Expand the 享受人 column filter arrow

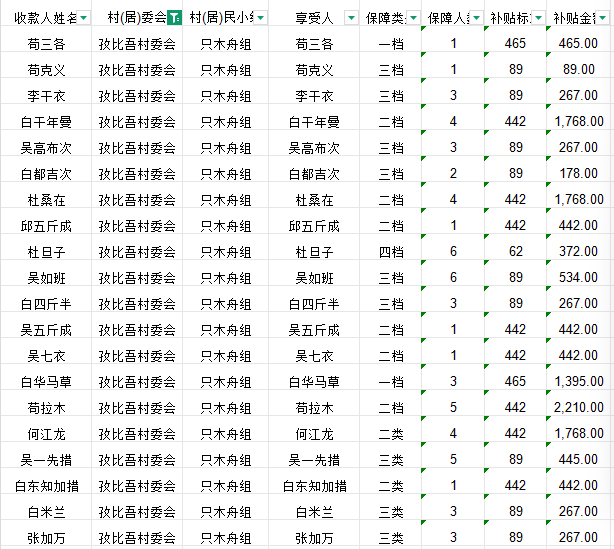click(350, 18)
